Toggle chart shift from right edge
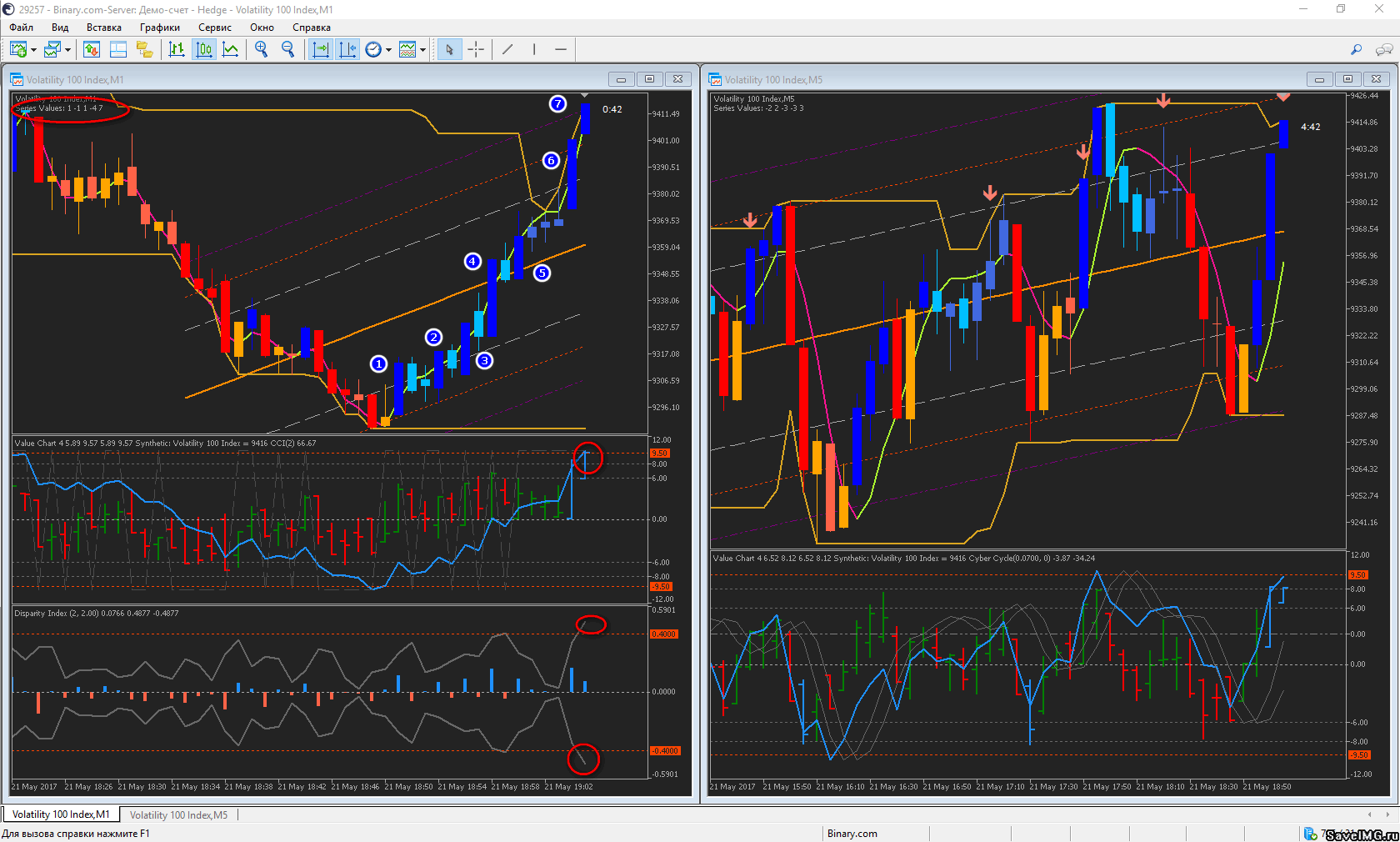Screen dimensions: 1400x842 pyautogui.click(x=347, y=50)
